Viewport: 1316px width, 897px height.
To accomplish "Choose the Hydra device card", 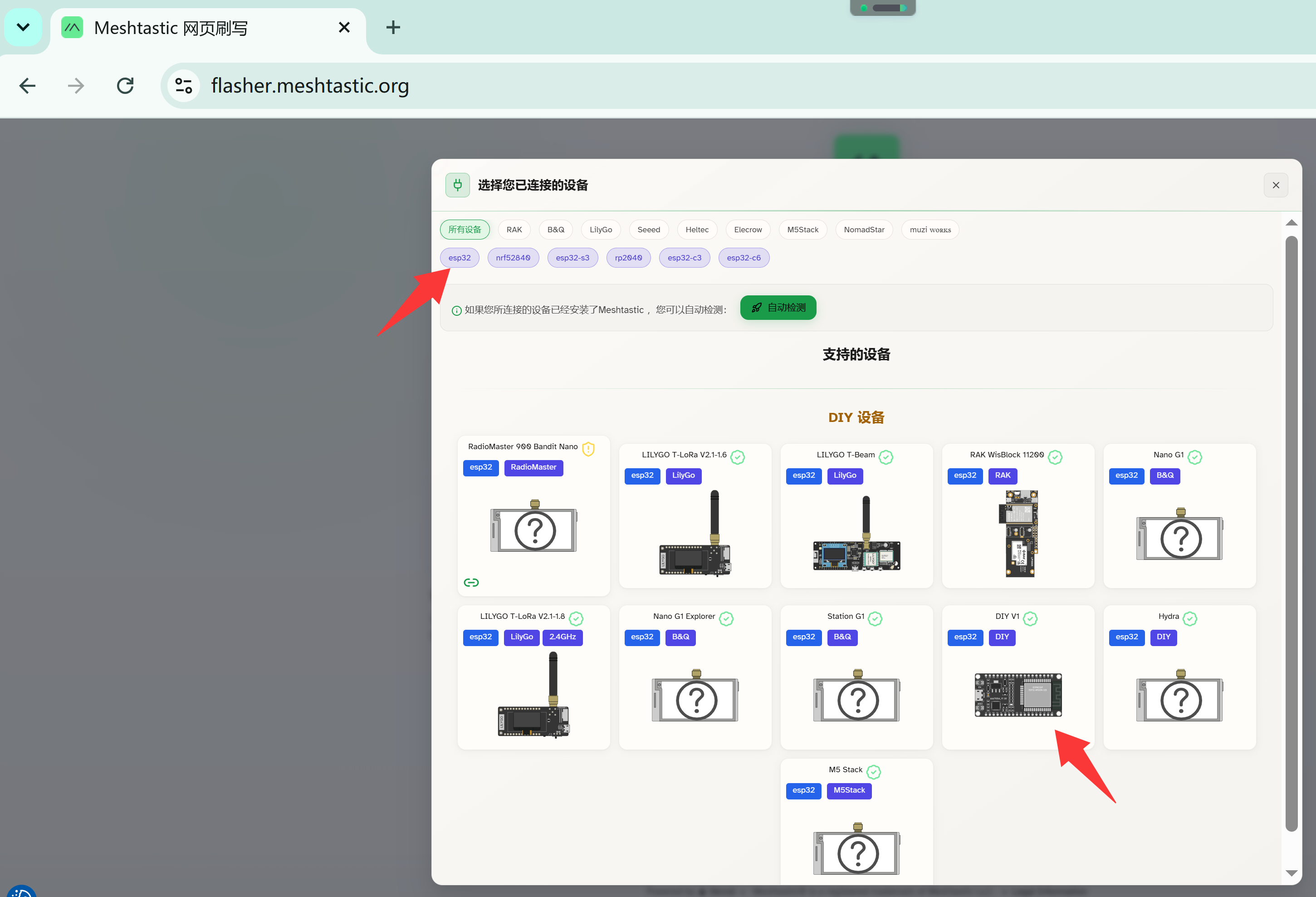I will click(x=1179, y=677).
